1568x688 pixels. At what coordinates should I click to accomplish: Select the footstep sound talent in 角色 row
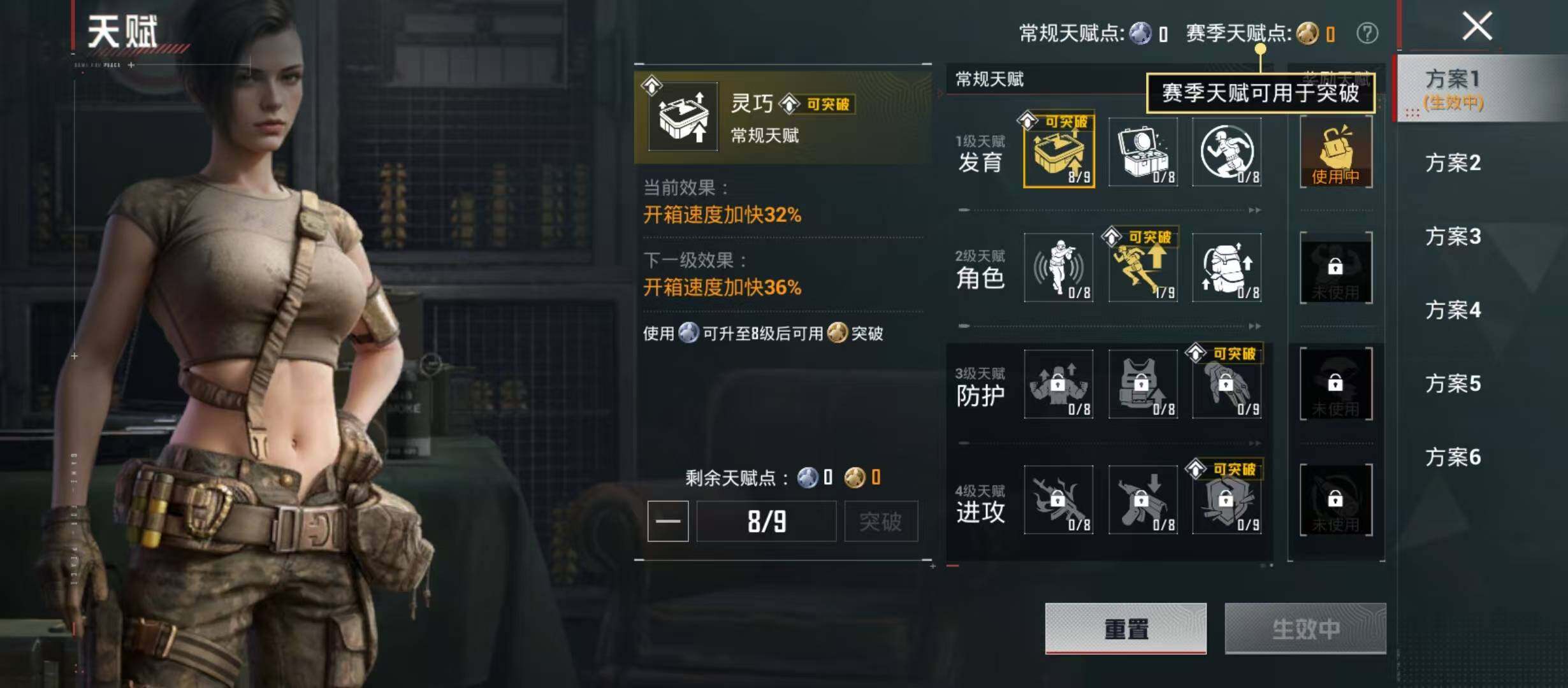point(1059,268)
